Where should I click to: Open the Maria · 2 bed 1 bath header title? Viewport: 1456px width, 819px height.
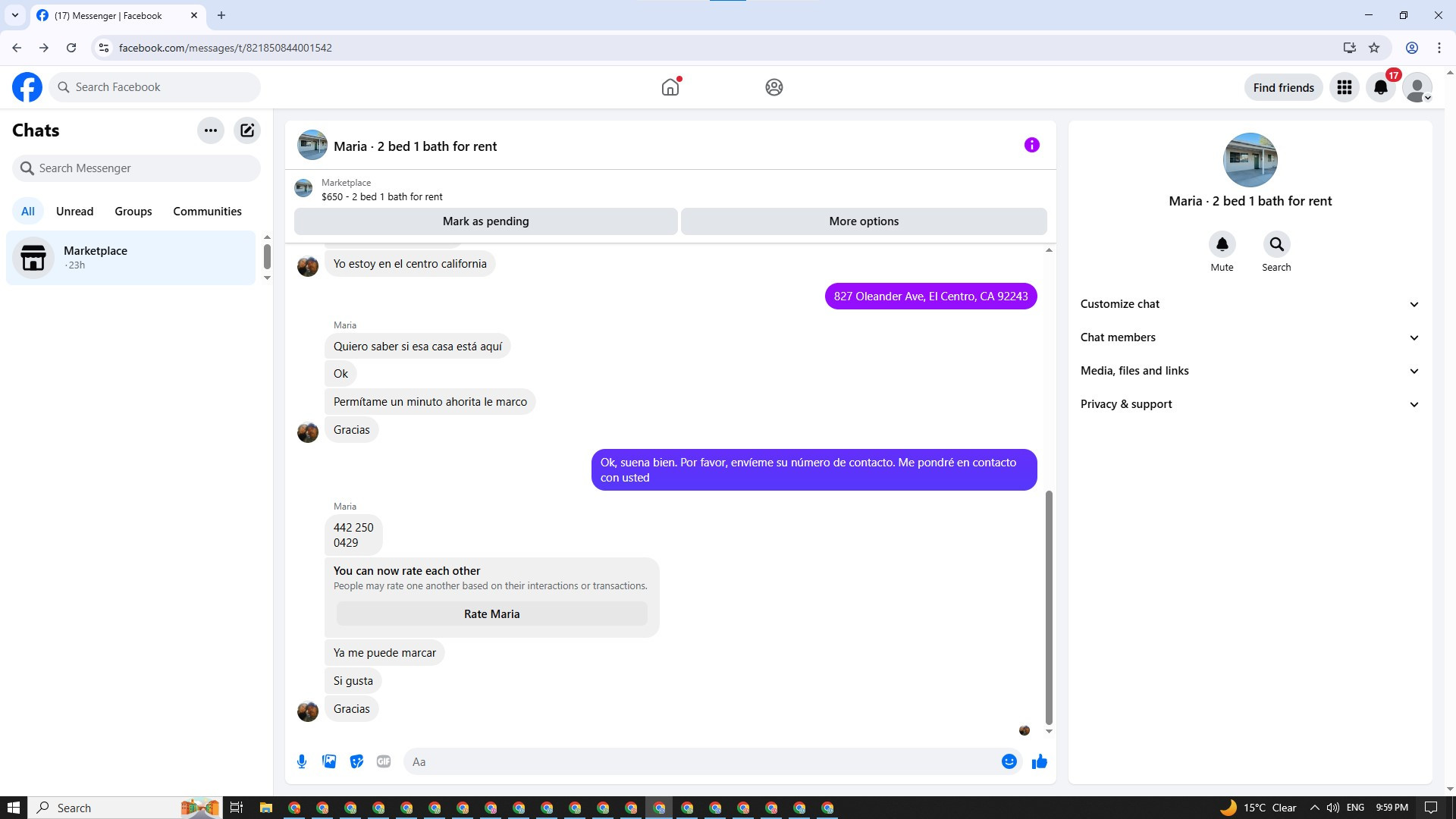(416, 146)
